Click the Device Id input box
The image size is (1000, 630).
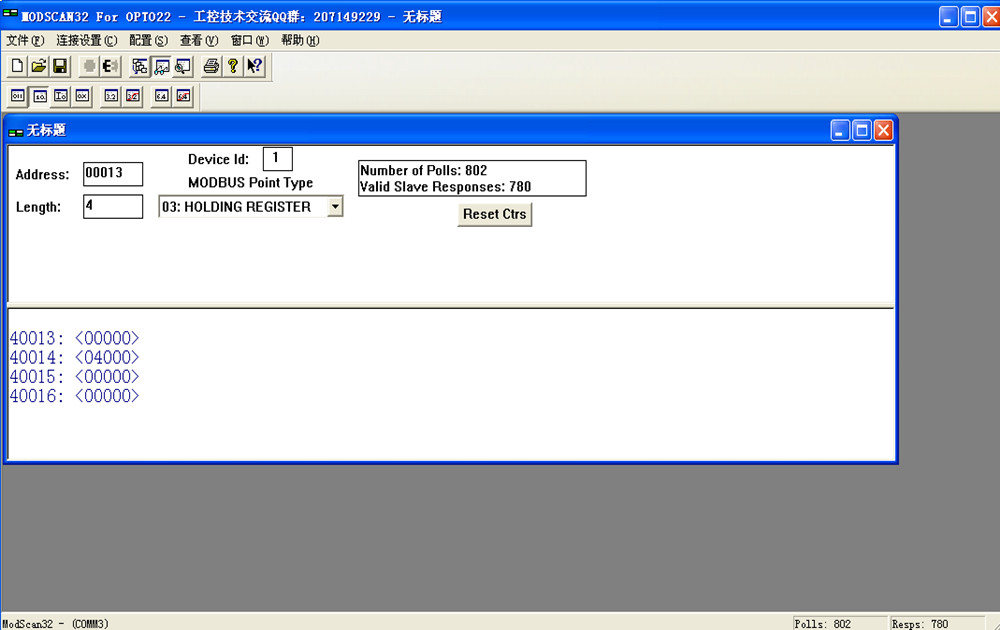277,159
